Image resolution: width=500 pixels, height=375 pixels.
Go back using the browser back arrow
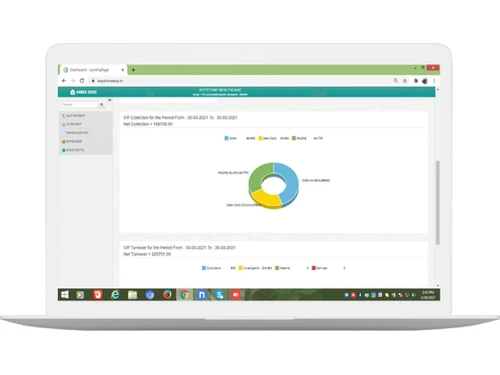[64, 81]
